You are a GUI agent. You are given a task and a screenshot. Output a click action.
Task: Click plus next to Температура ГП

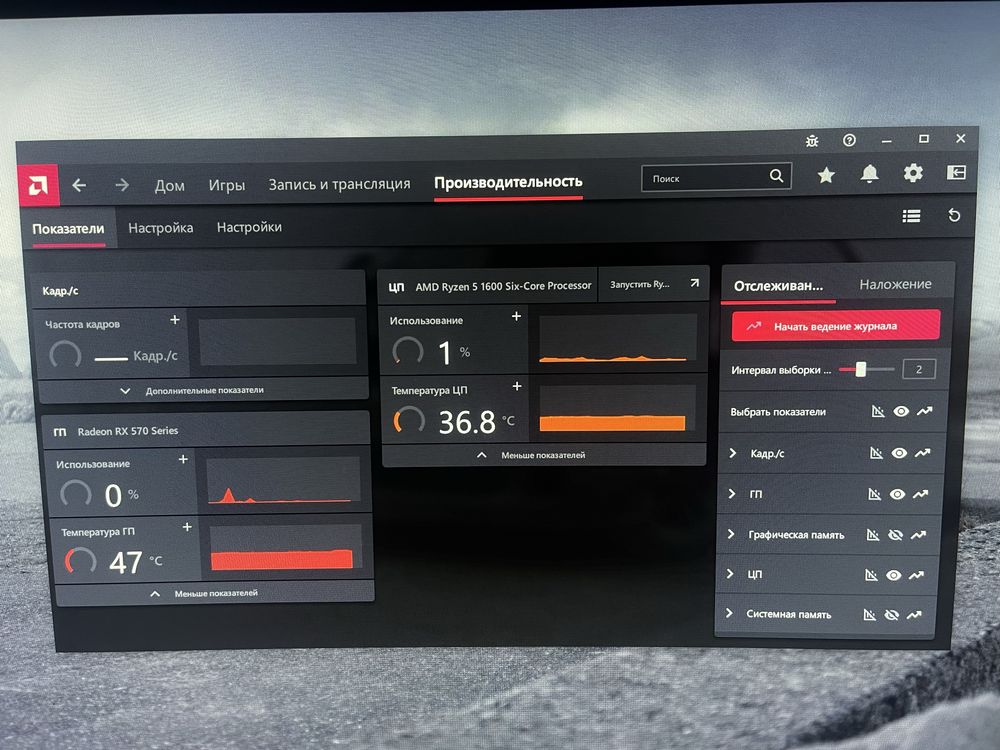[187, 527]
